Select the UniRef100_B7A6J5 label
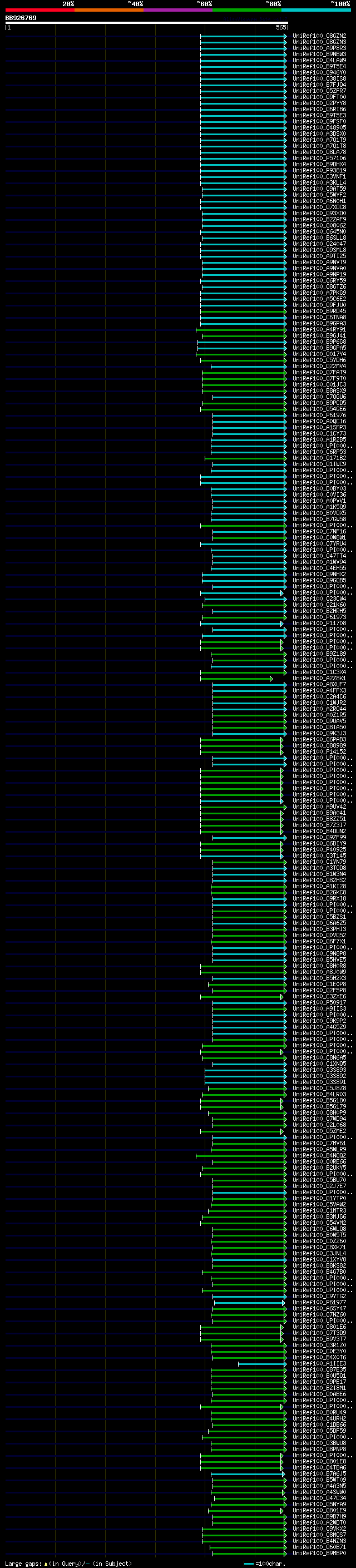The width and height of the screenshot is (356, 1568). tap(319, 1474)
